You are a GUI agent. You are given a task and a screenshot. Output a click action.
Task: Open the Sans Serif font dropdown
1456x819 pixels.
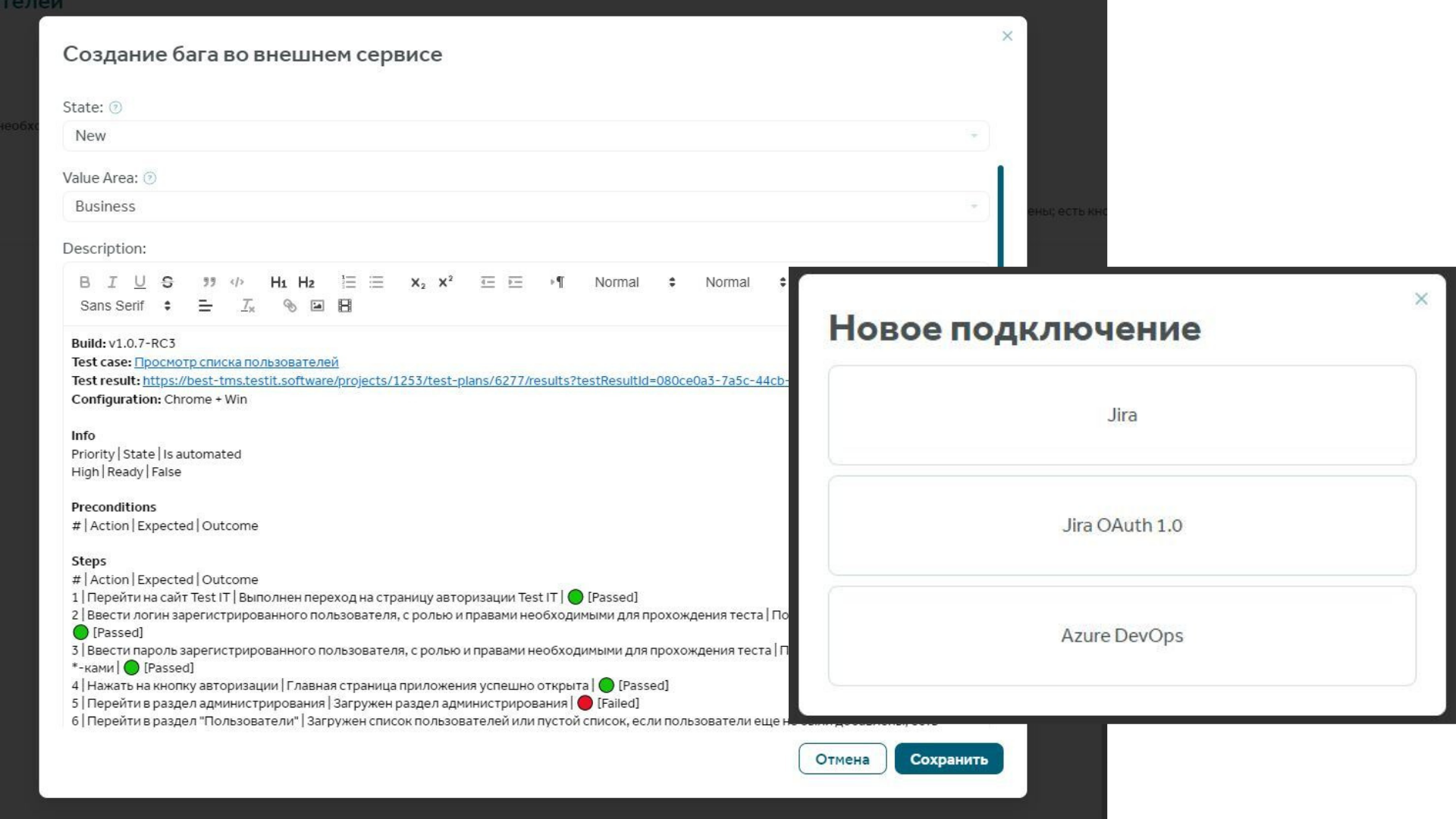pyautogui.click(x=125, y=306)
